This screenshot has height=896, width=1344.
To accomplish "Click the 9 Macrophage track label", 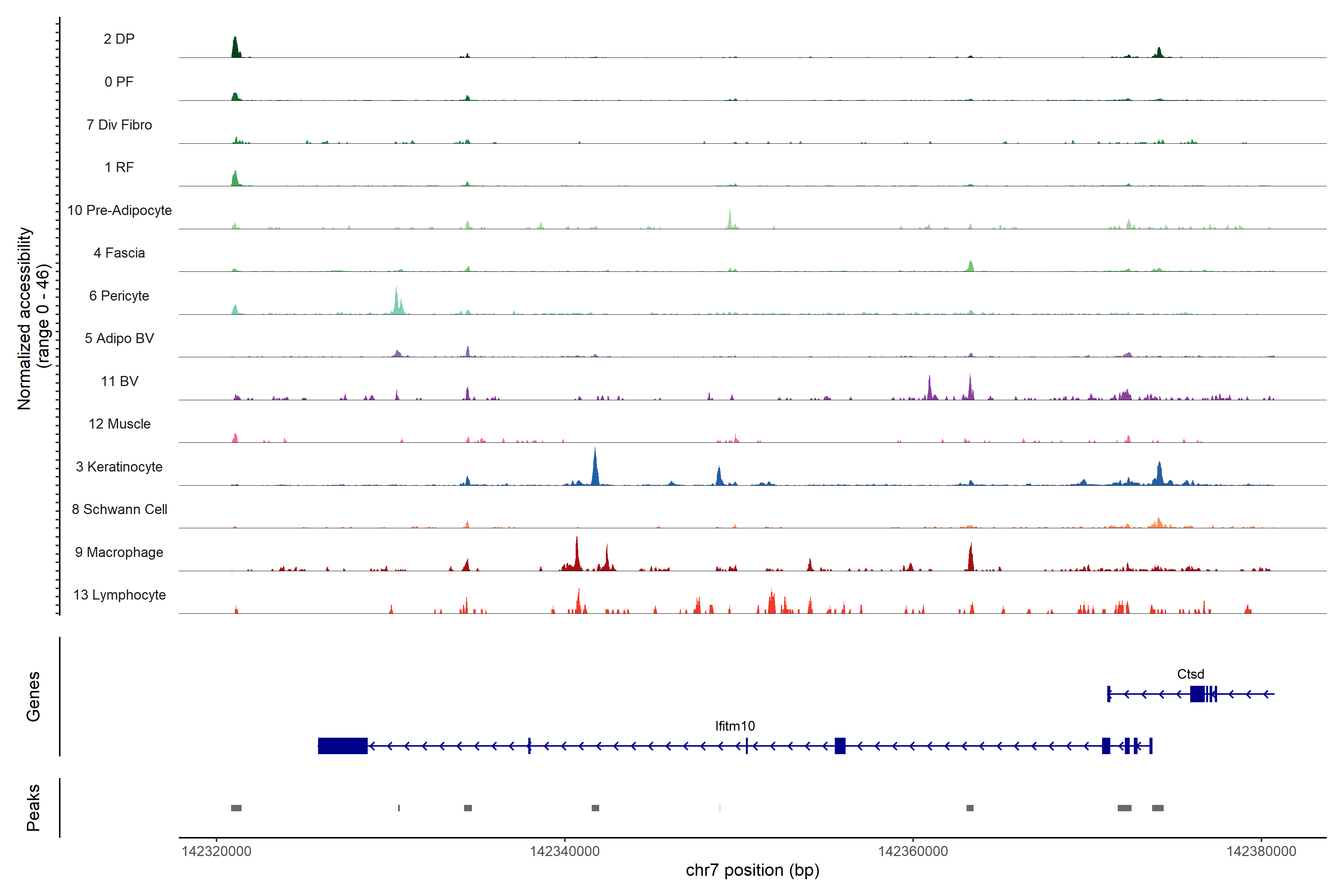I will [x=119, y=552].
